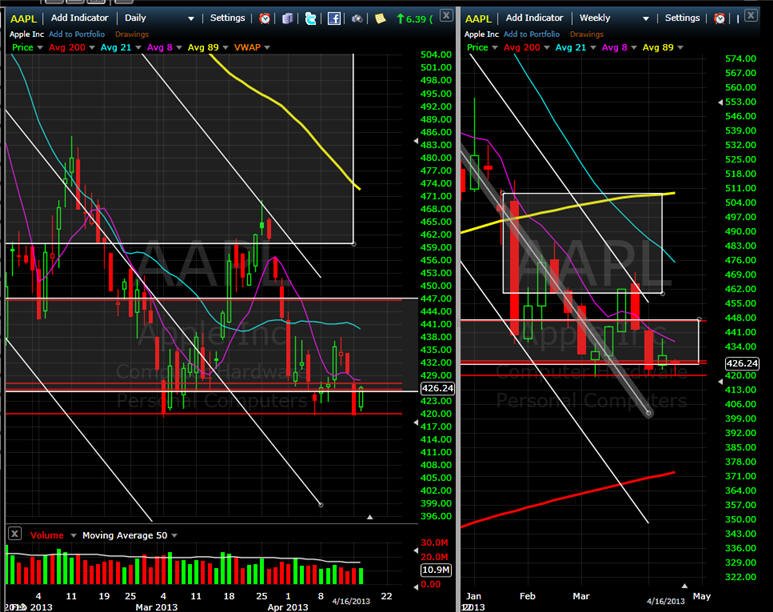Expand the Price dropdown in Weekly chart

coord(495,48)
